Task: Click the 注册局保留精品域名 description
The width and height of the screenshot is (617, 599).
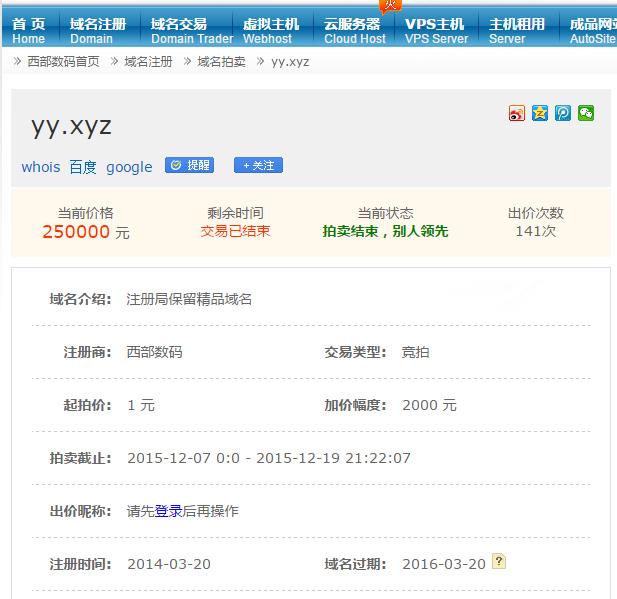Action: pyautogui.click(x=189, y=299)
